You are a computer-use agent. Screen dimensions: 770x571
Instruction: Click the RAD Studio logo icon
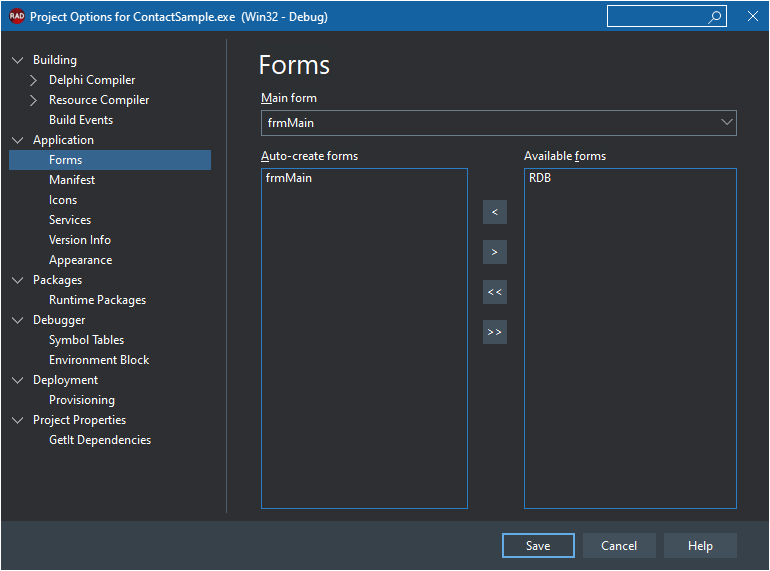pos(17,16)
